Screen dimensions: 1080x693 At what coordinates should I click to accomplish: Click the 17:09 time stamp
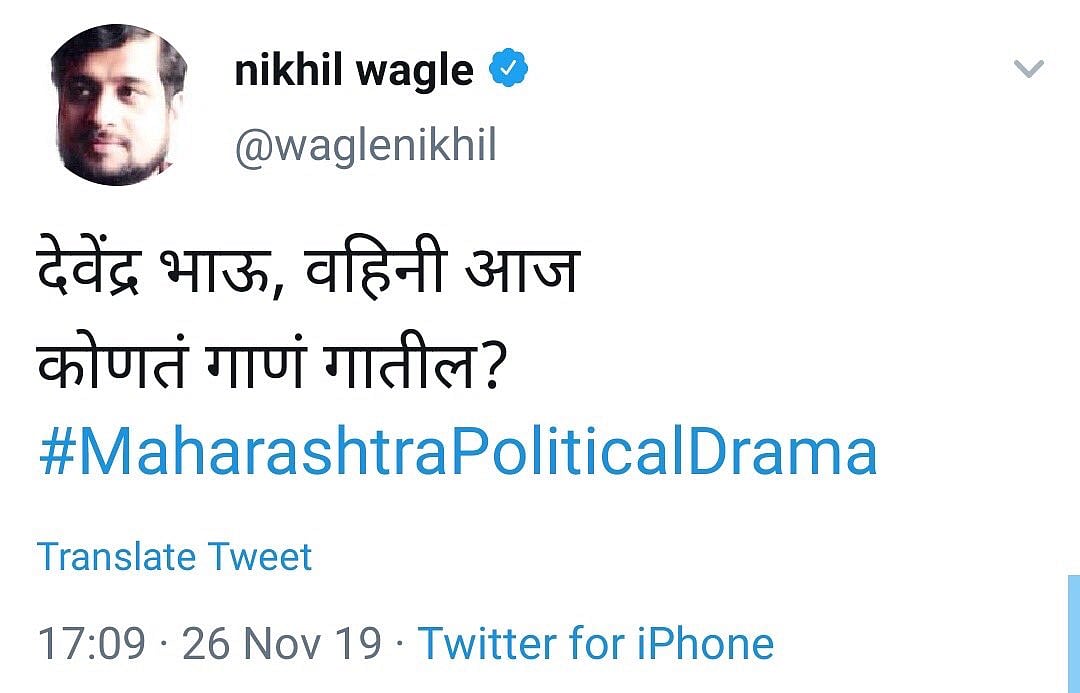tap(91, 643)
